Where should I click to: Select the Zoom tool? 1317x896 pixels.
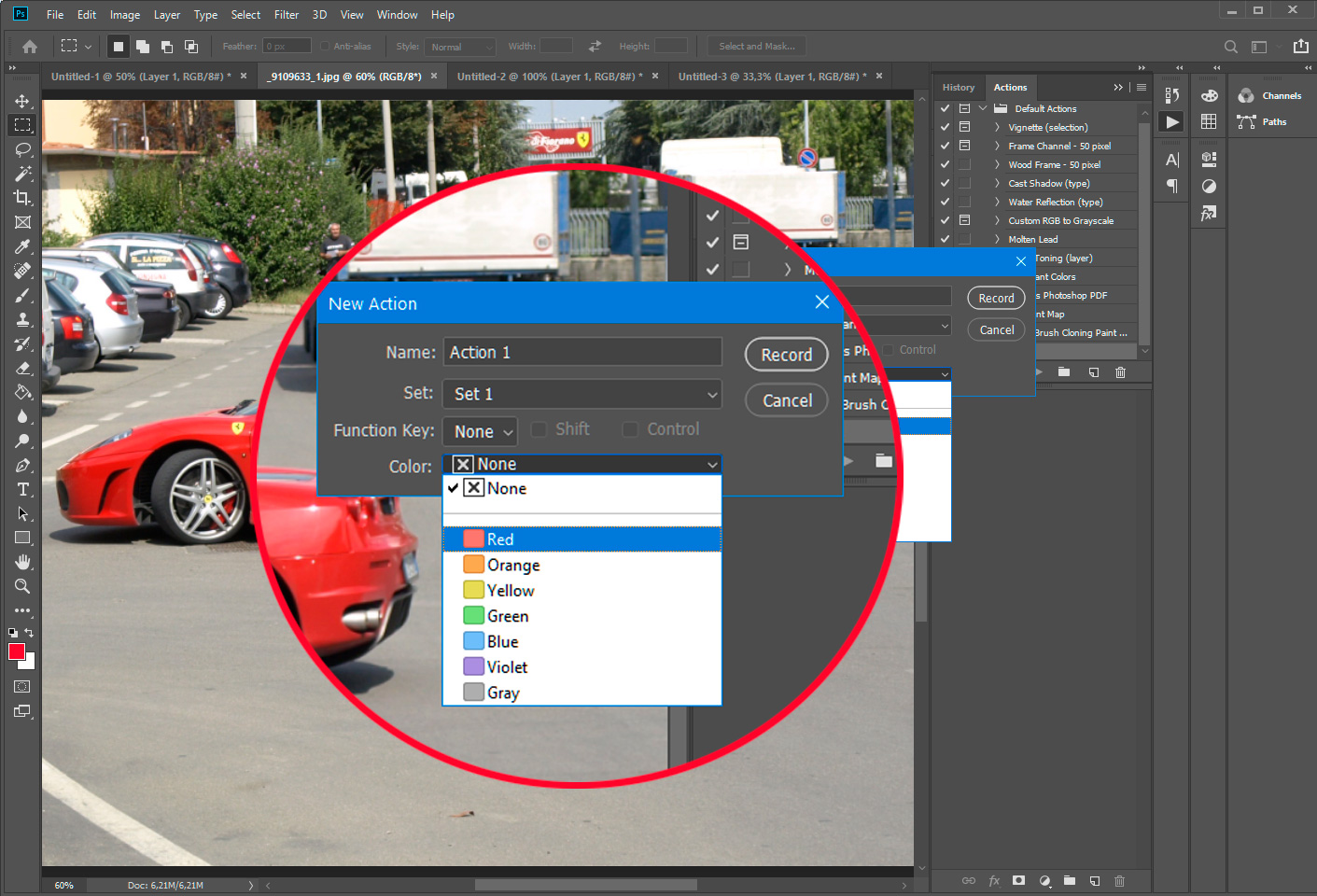coord(21,586)
